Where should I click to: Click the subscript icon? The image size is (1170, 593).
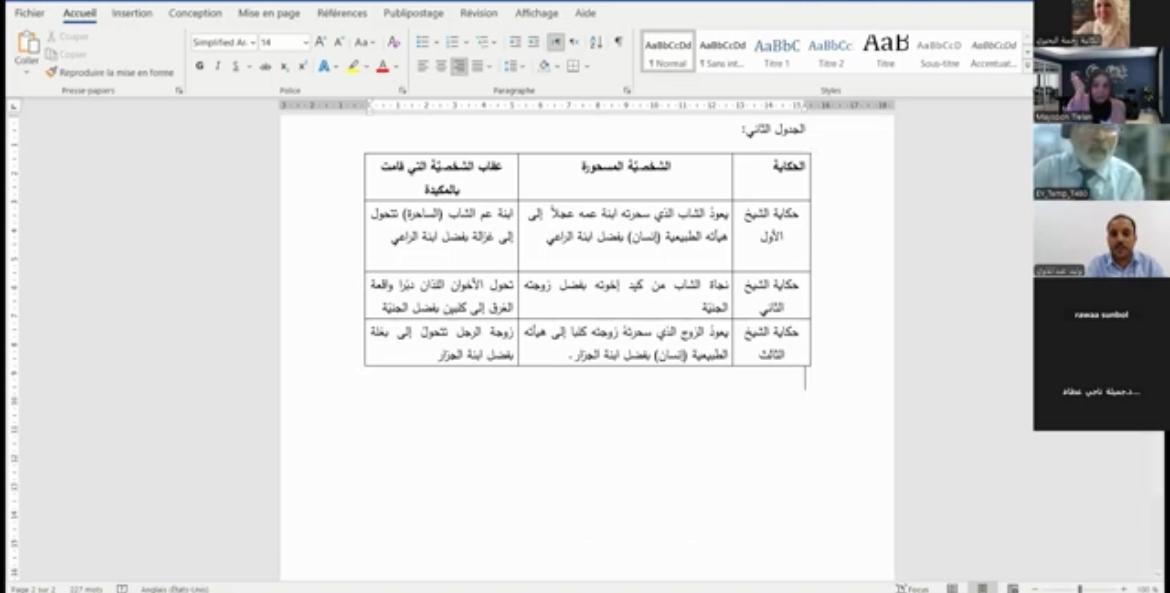(x=285, y=66)
